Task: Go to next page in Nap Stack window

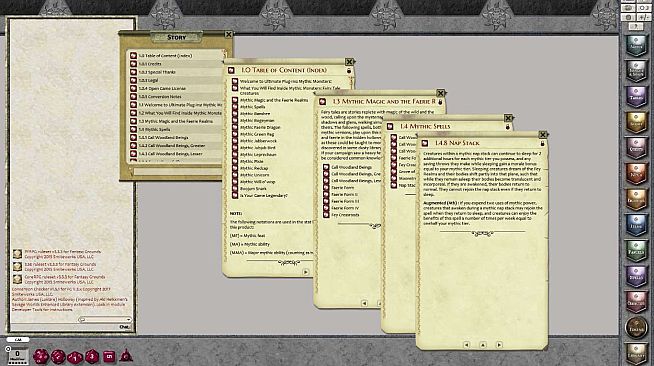Action: coord(499,345)
